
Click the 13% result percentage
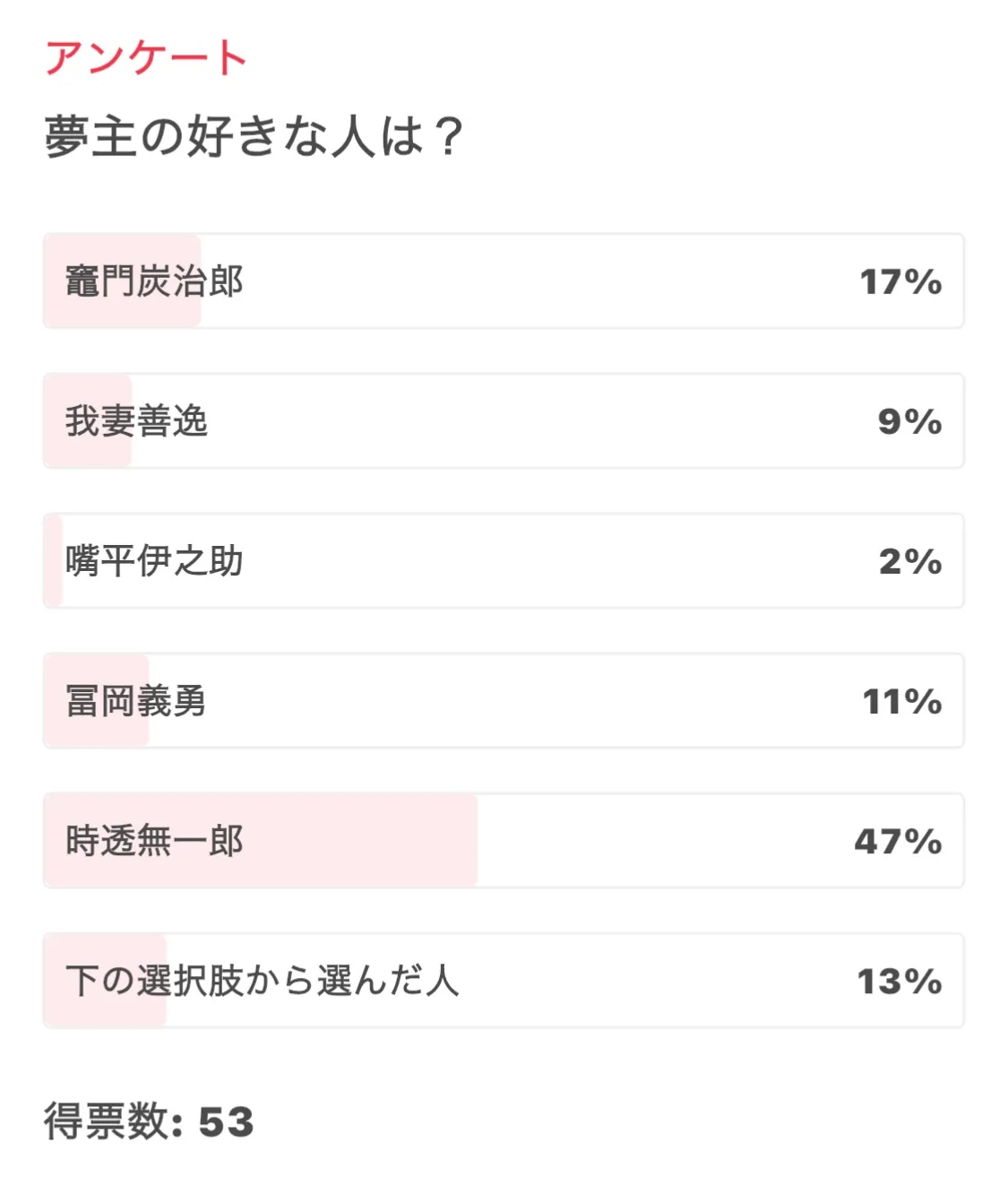[900, 981]
